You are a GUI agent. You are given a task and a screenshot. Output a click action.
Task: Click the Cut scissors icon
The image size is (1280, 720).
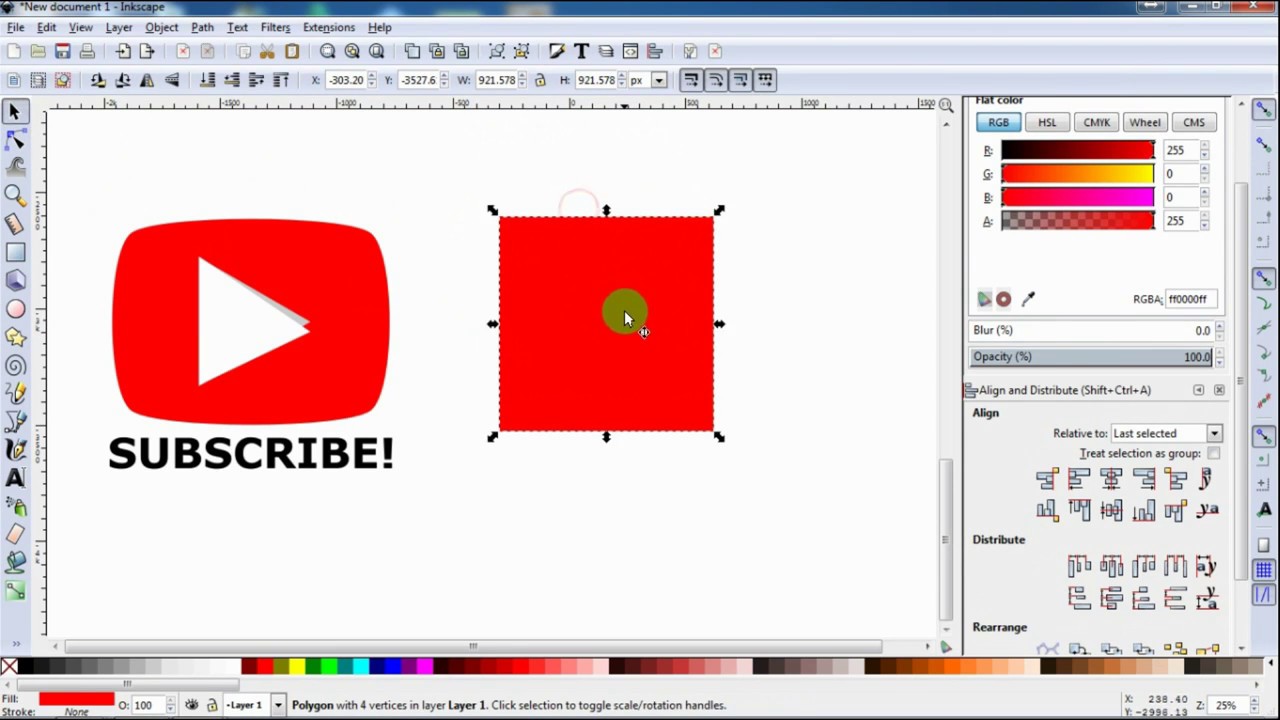pos(267,51)
